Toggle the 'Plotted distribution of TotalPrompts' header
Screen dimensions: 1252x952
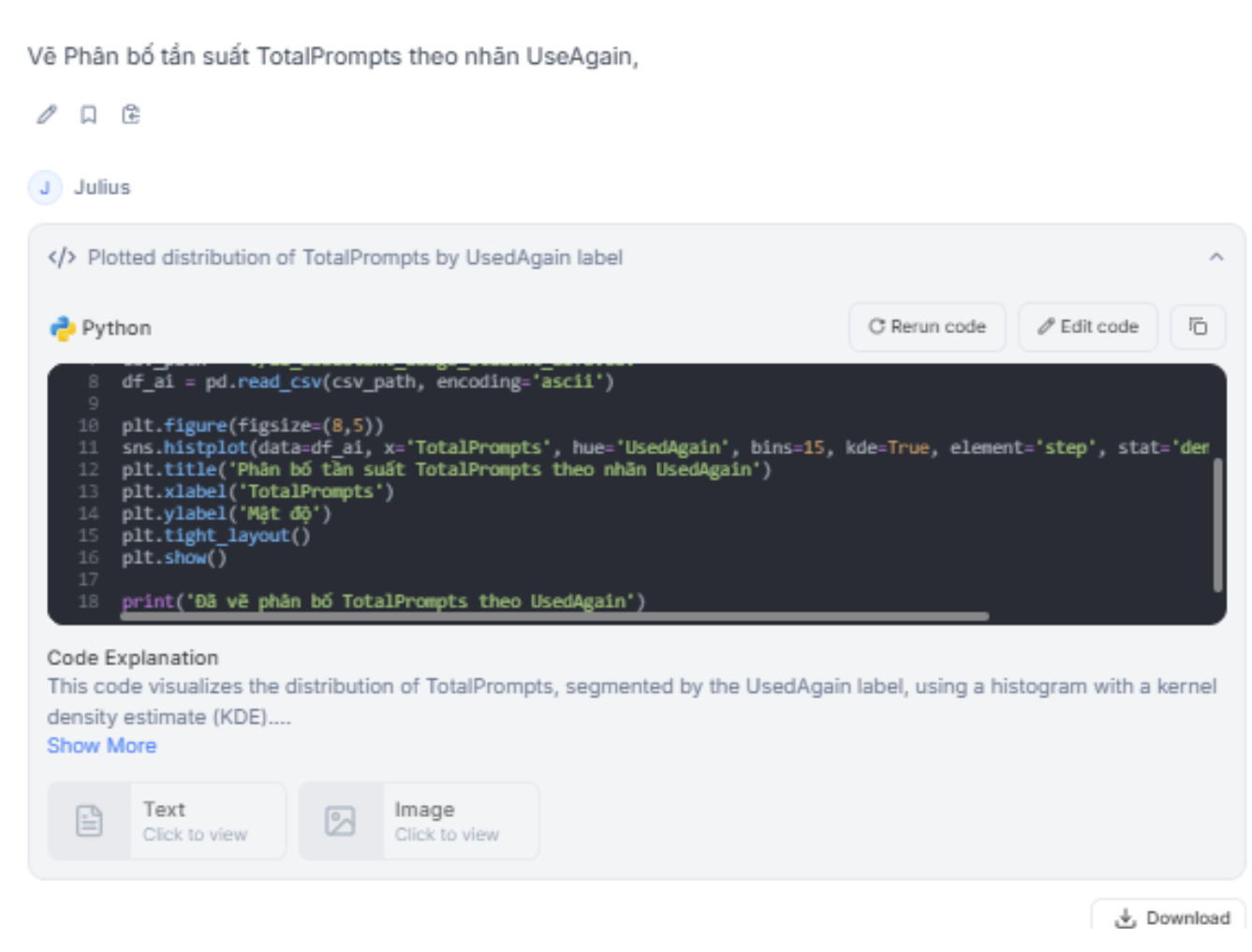pos(355,257)
